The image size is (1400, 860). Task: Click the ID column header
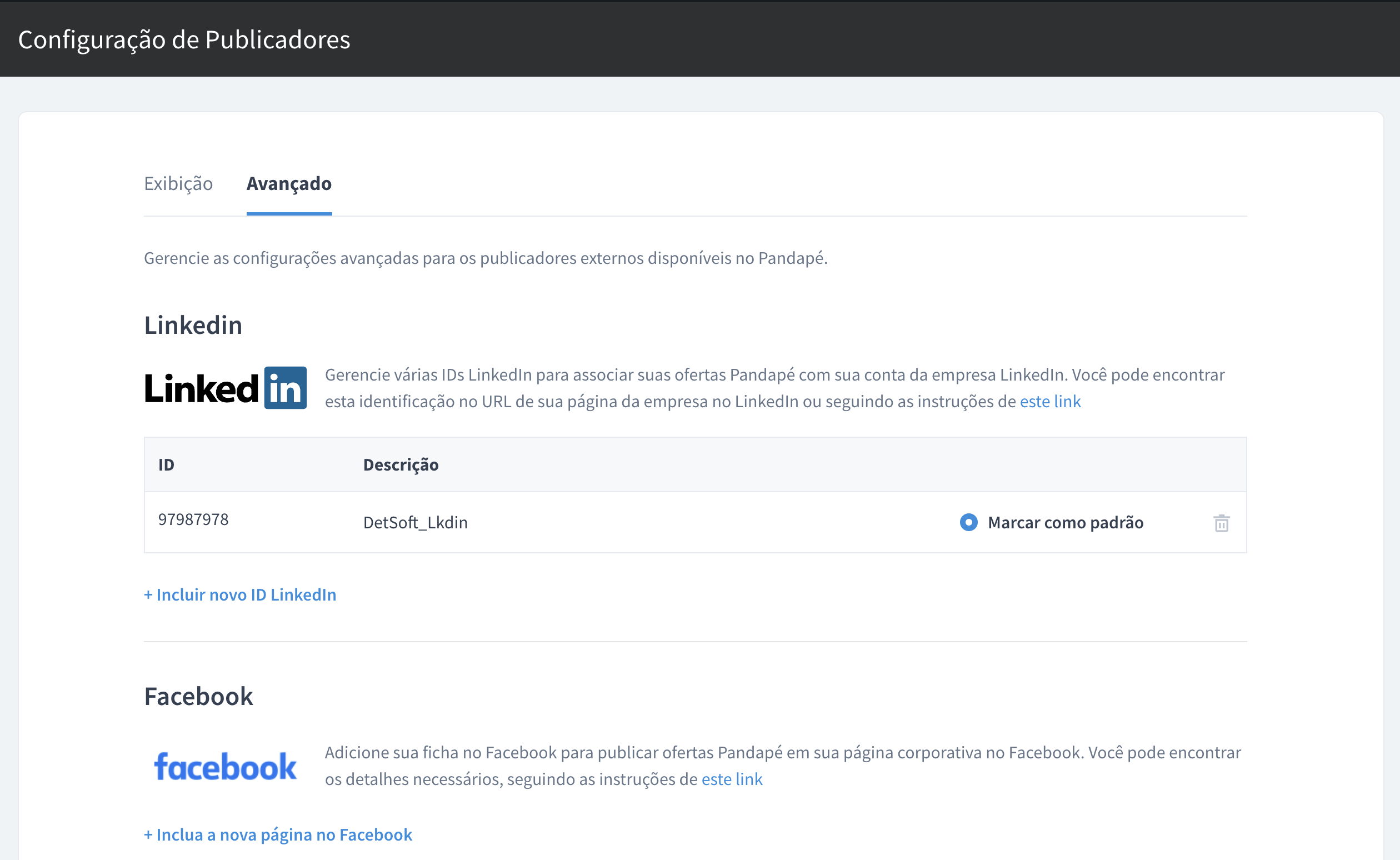(x=166, y=464)
